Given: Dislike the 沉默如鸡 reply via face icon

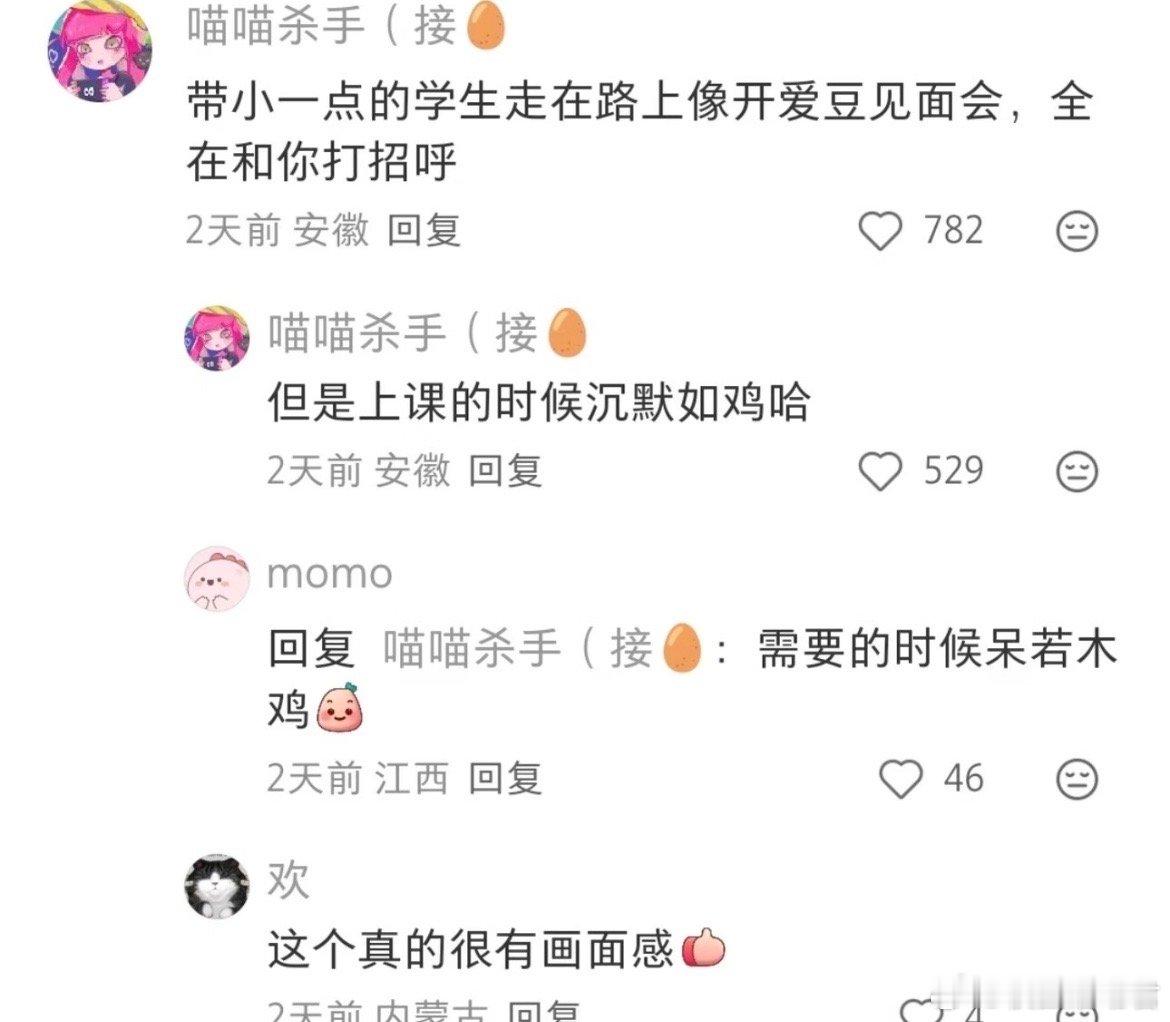Looking at the screenshot, I should pos(1077,471).
